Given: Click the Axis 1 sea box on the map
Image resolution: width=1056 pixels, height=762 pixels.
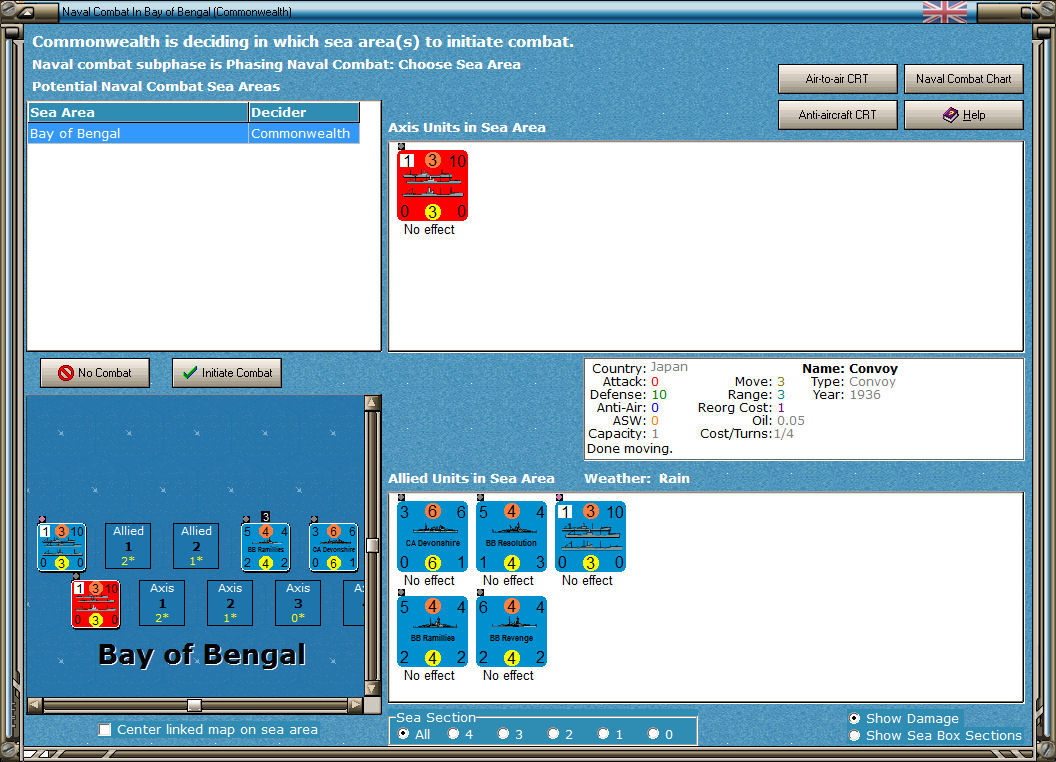Looking at the screenshot, I should point(162,603).
